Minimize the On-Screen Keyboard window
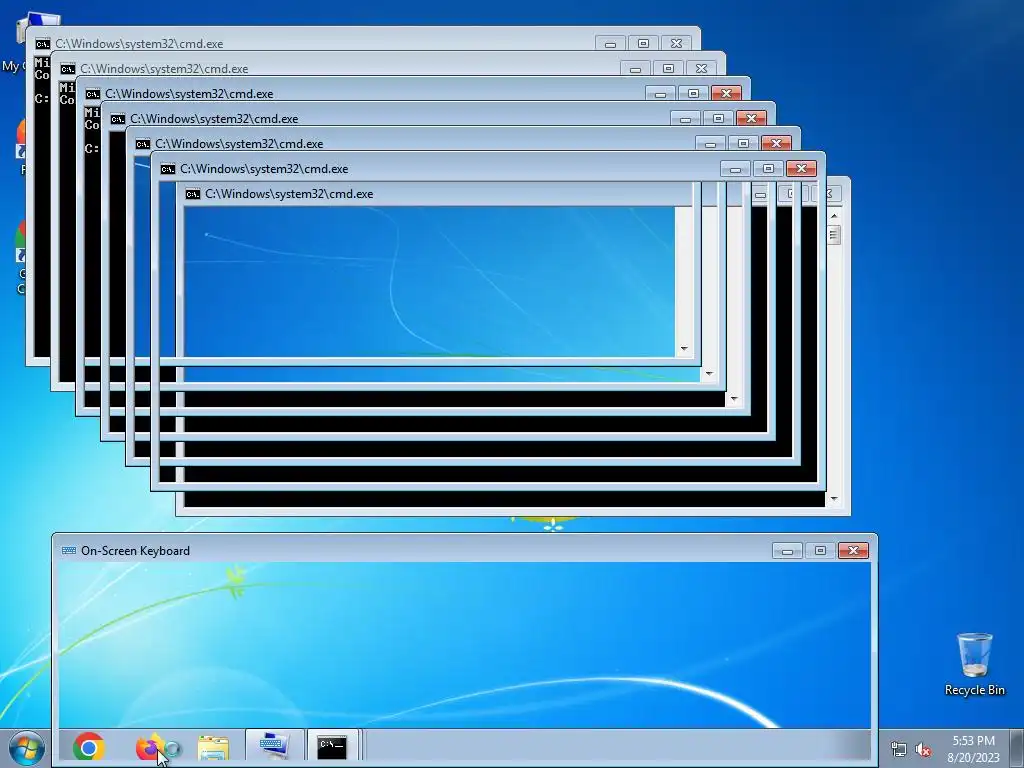Image resolution: width=1024 pixels, height=768 pixels. pos(787,551)
